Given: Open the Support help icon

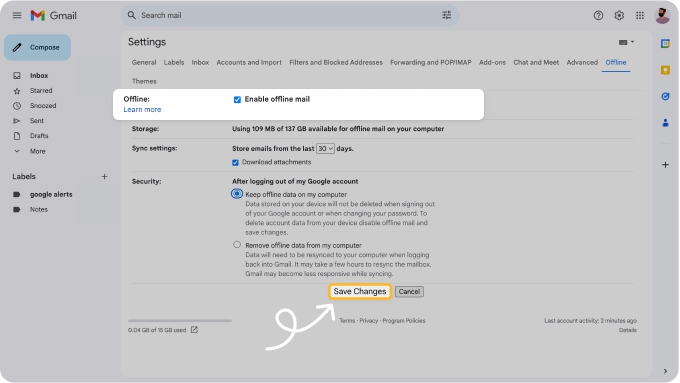Looking at the screenshot, I should pos(598,16).
